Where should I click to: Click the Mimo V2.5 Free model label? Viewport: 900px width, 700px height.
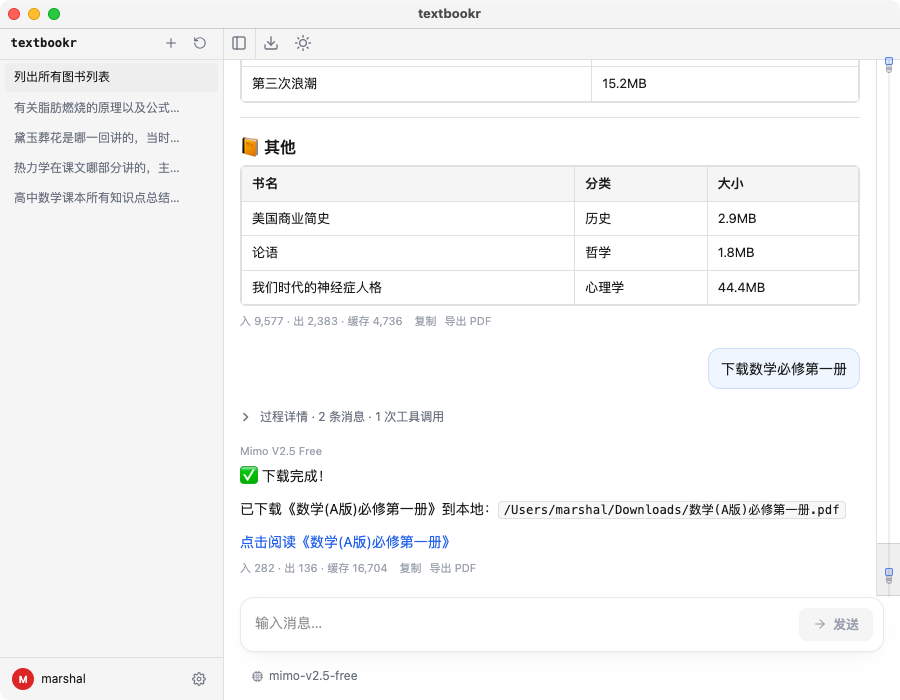(x=281, y=451)
